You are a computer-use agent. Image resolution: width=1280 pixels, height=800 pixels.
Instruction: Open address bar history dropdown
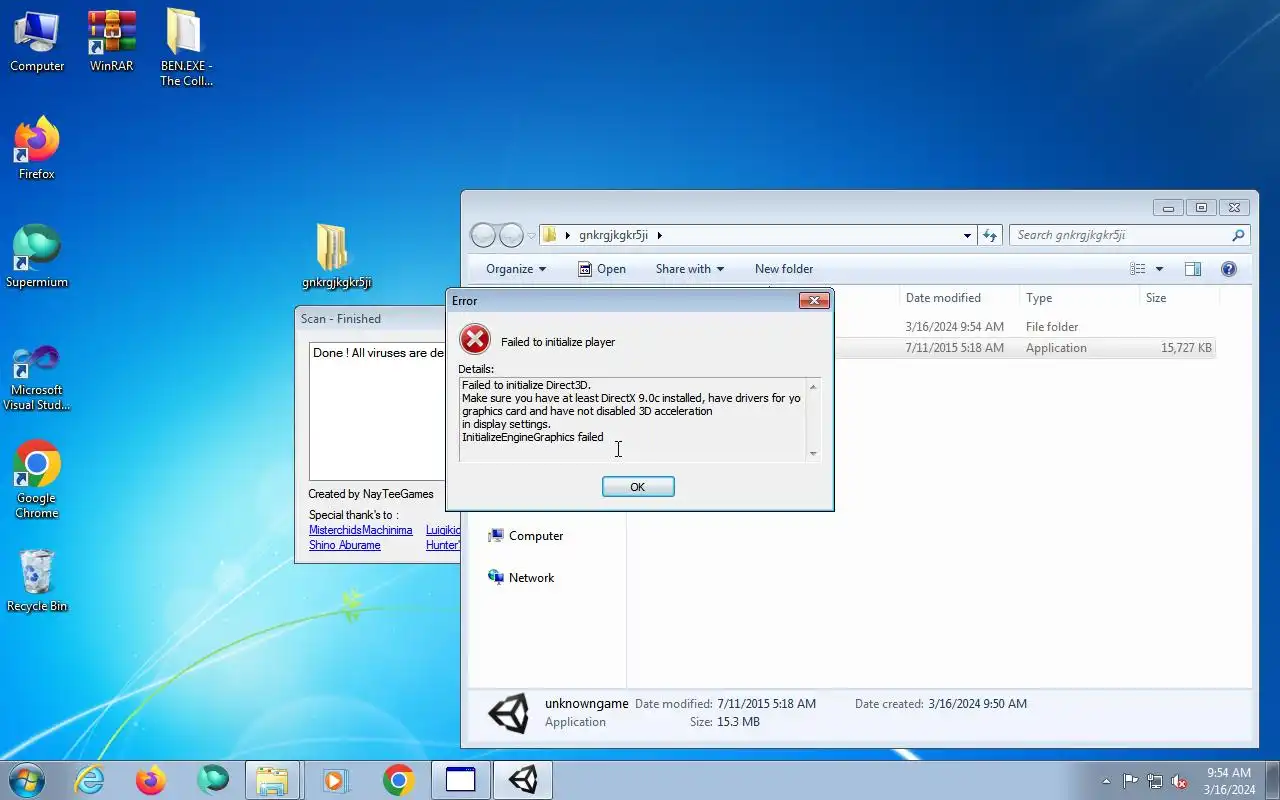967,236
